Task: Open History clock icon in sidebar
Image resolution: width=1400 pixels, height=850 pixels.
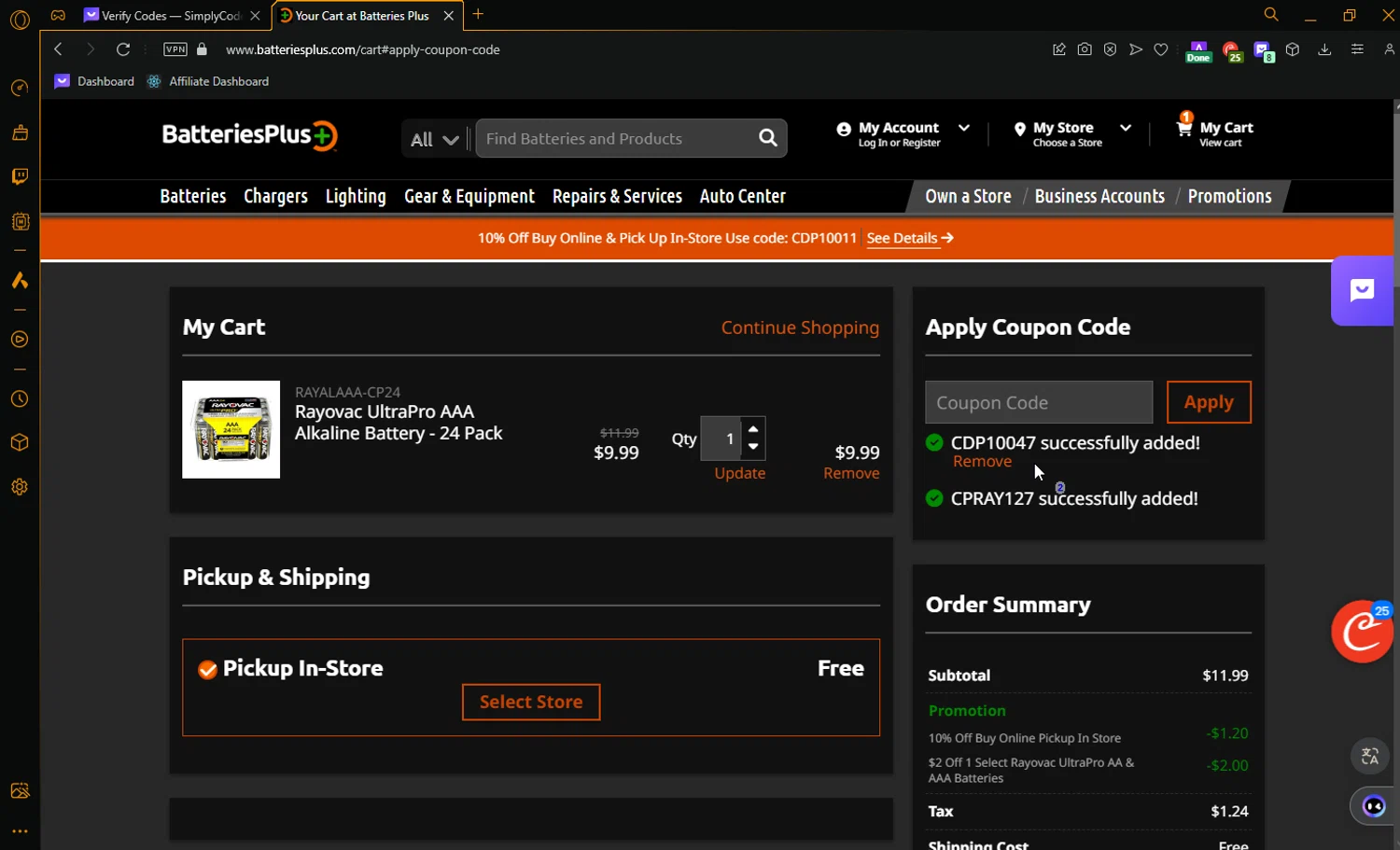Action: tap(20, 399)
